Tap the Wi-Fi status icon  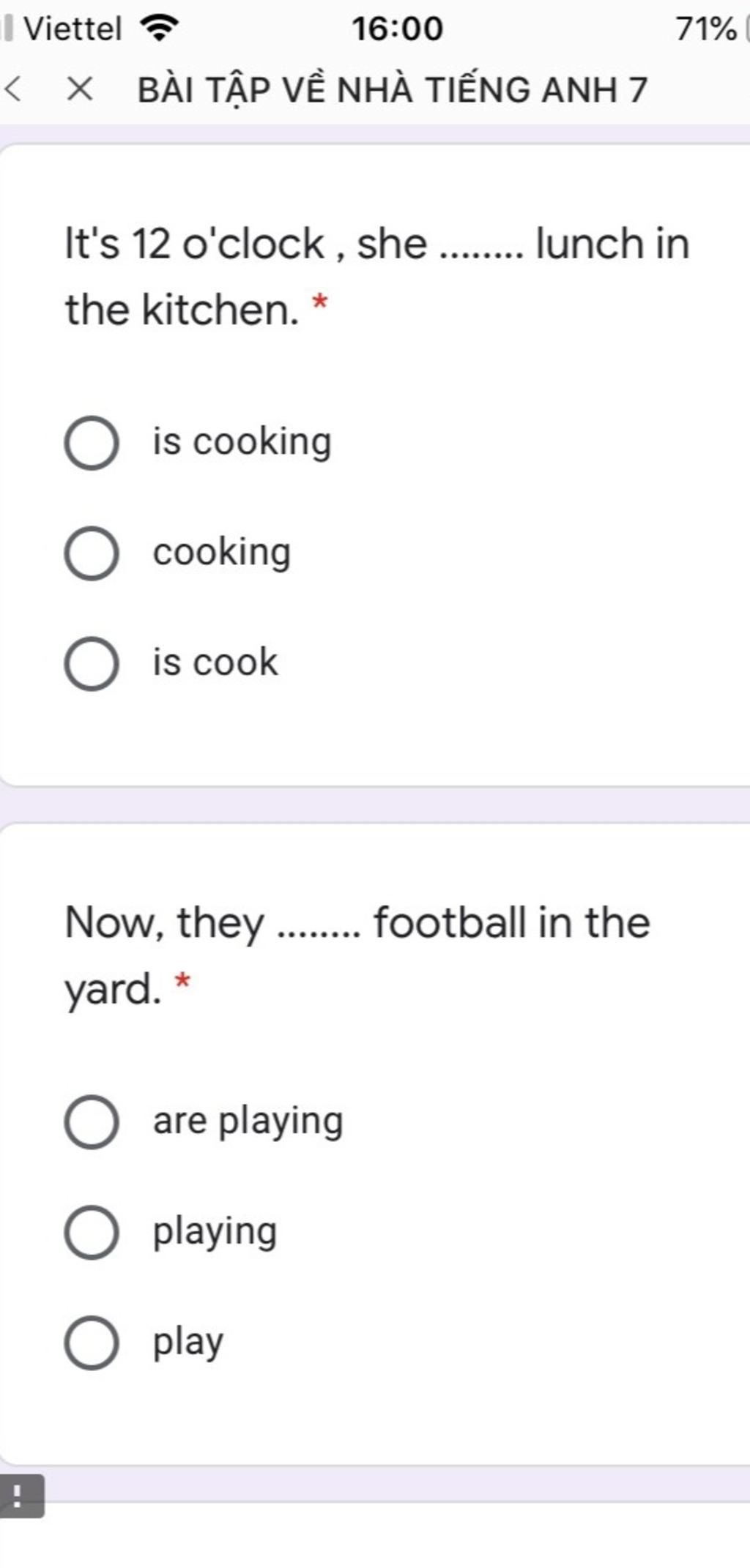pyautogui.click(x=159, y=29)
